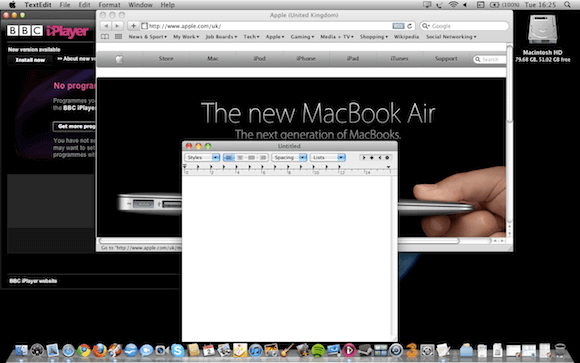This screenshot has width=580, height=363.
Task: Click the Wi-Fi status icon
Action: click(453, 5)
